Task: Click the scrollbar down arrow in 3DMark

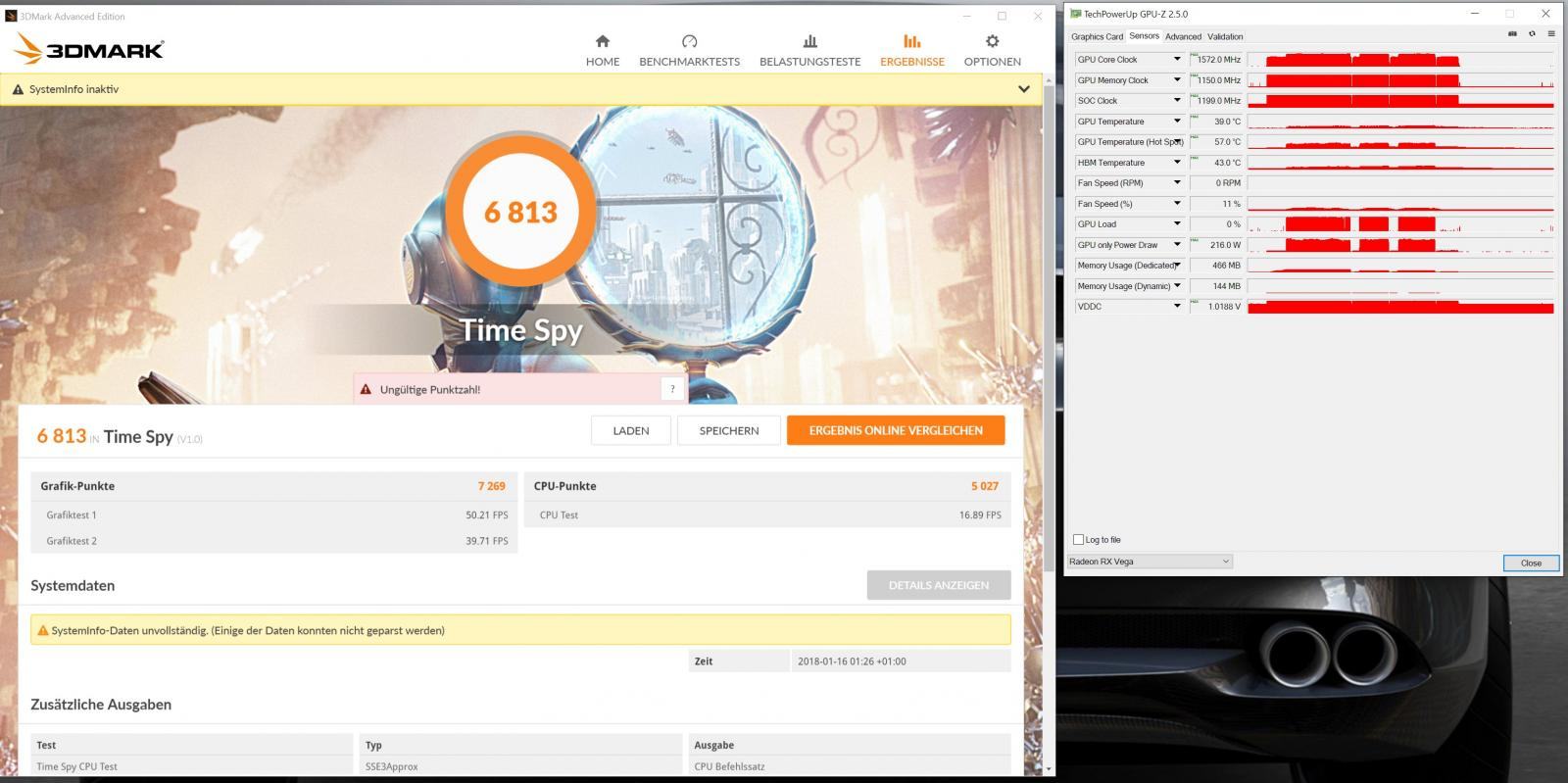Action: click(x=1049, y=769)
